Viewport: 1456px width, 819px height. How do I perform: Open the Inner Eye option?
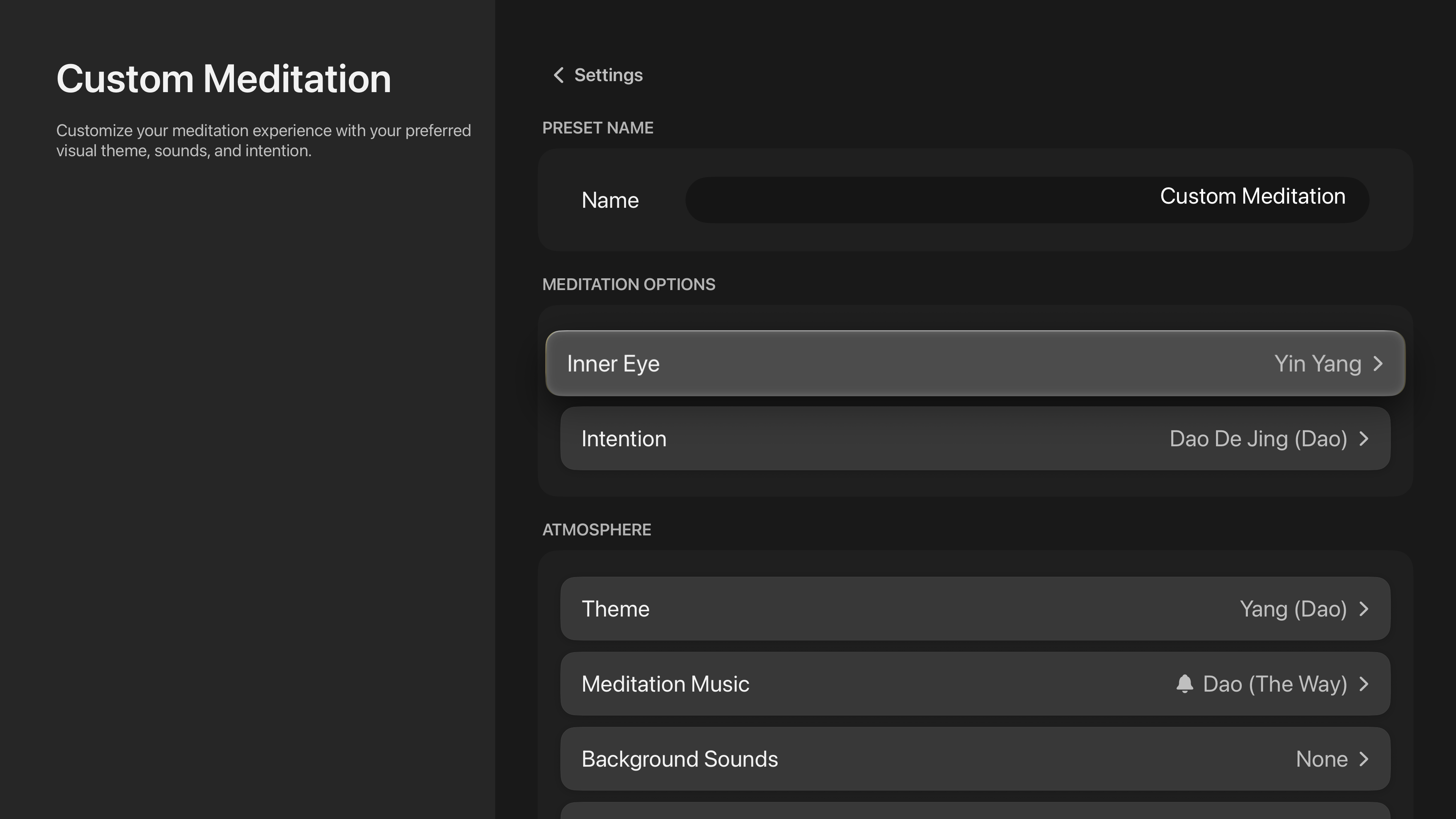tap(613, 364)
